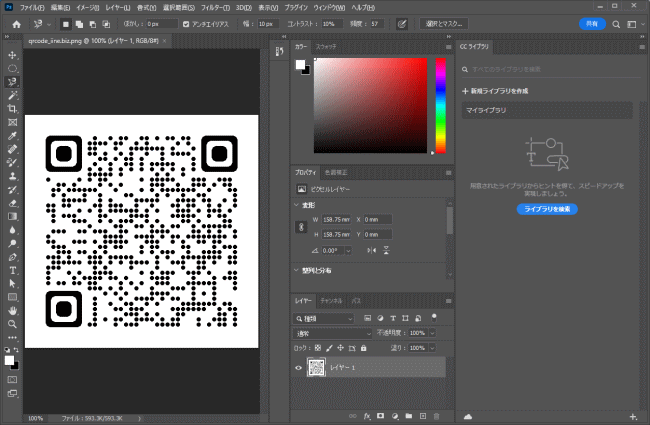Select the Pen tool
Viewport: 650px width, 425px height.
pos(12,257)
